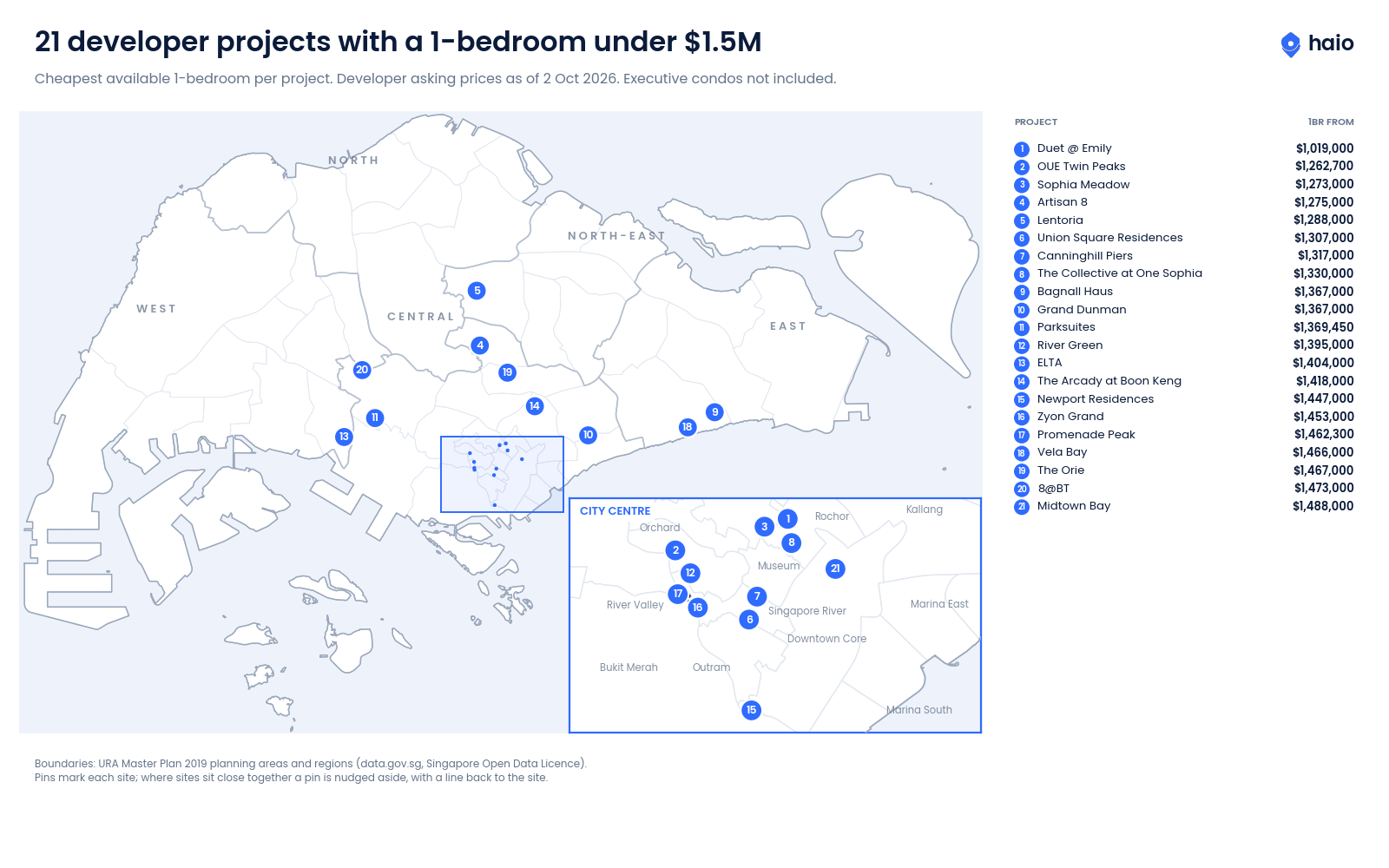Click the legend number badge for ELTA
Screen dimensions: 1389x868
[1022, 364]
